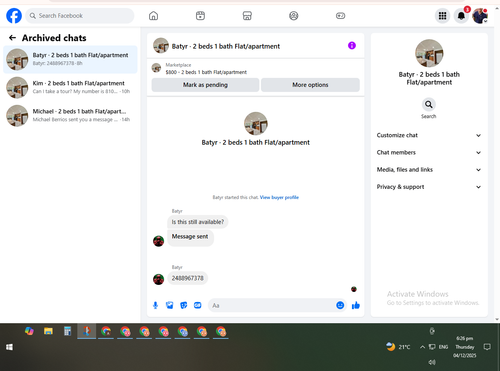This screenshot has height=371, width=500.
Task: Click the Search magnifier in the chat info panel
Action: 429,105
